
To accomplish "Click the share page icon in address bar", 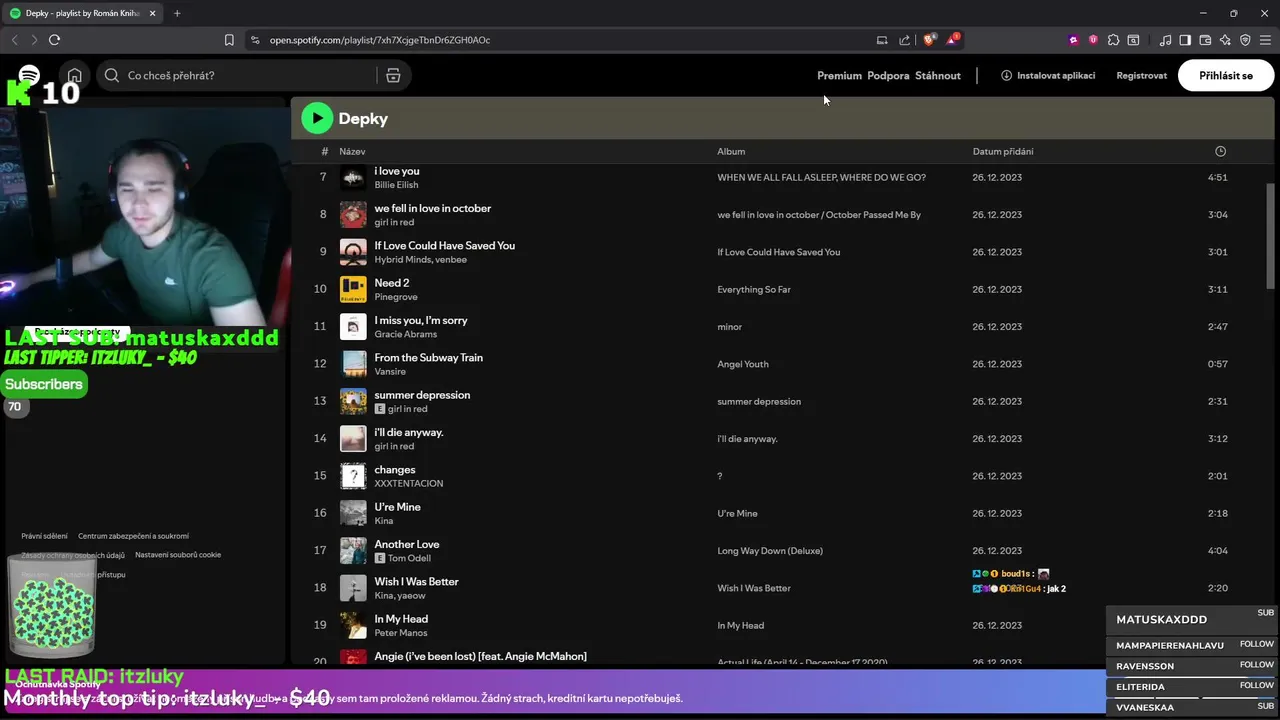I will [x=905, y=40].
